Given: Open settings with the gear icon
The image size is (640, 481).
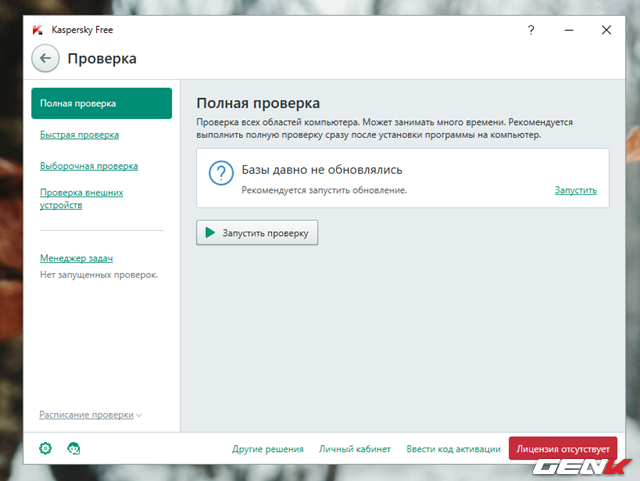Looking at the screenshot, I should [x=45, y=449].
